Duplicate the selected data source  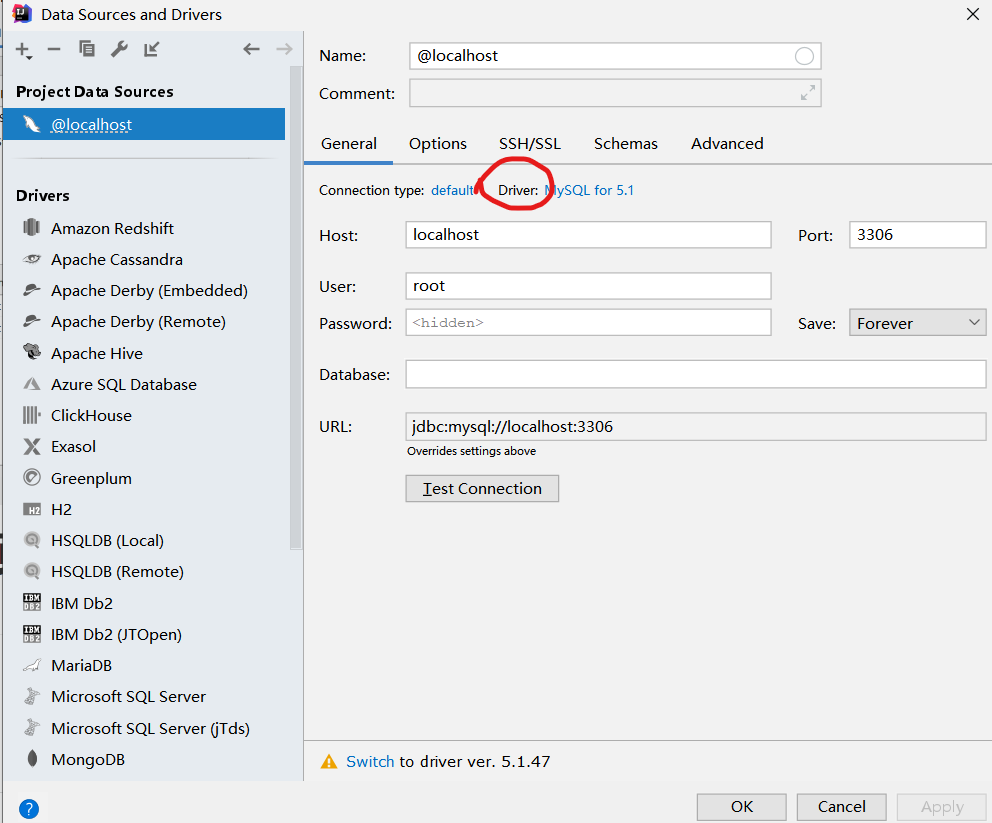point(87,49)
